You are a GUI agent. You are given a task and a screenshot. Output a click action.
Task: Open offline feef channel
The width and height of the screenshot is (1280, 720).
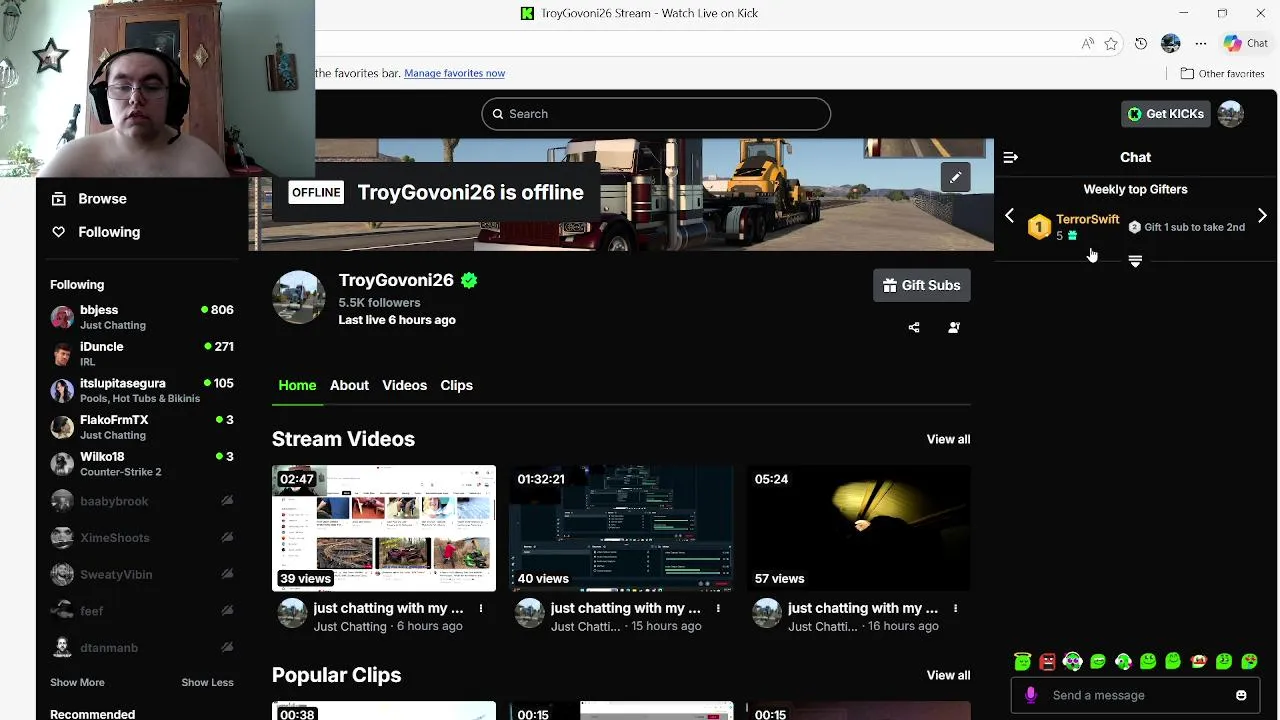(x=142, y=611)
